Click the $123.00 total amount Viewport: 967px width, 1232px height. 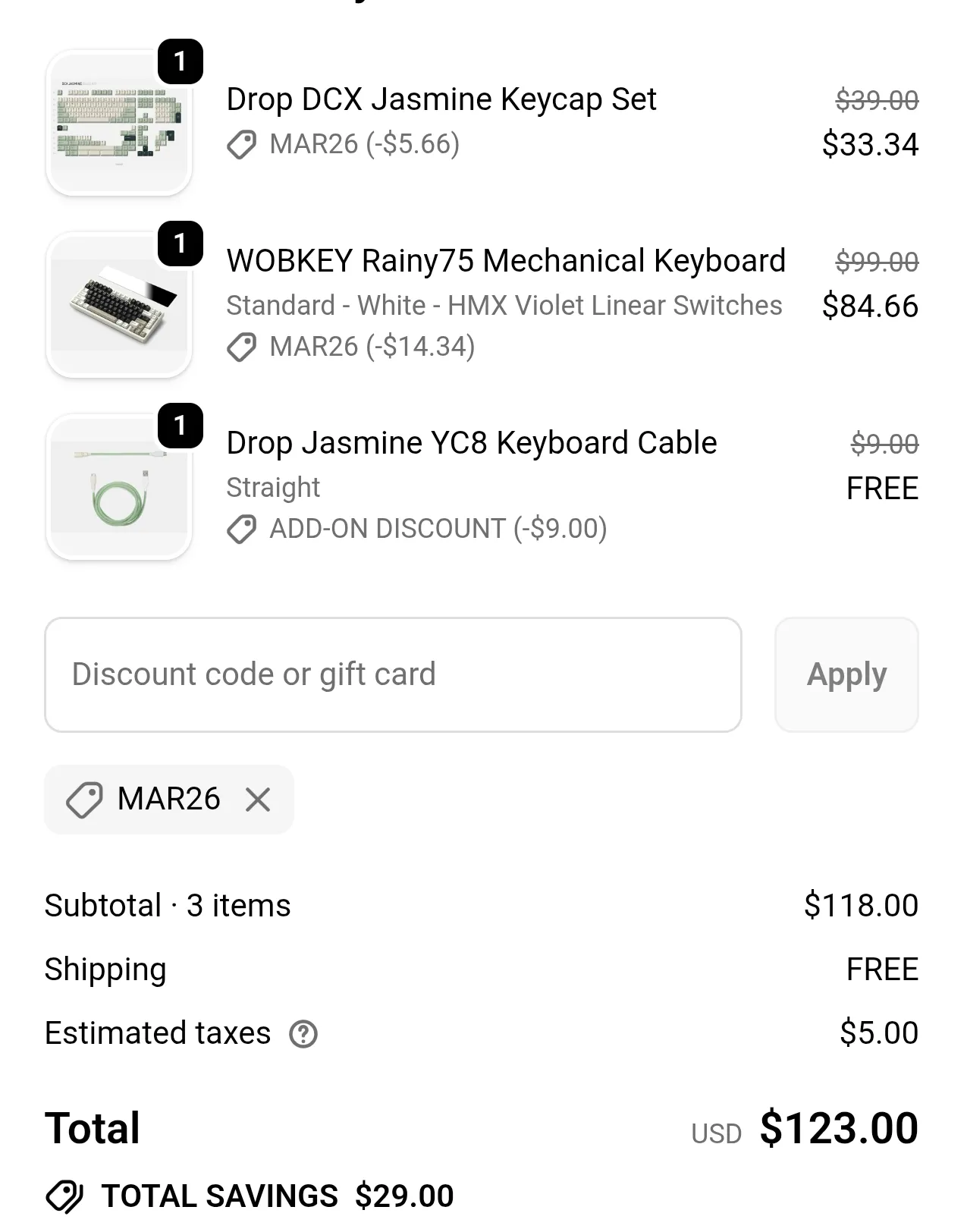(838, 1128)
